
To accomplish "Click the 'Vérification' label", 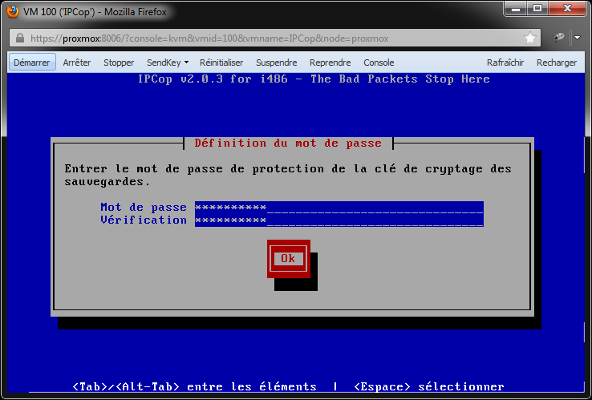I will click(143, 220).
